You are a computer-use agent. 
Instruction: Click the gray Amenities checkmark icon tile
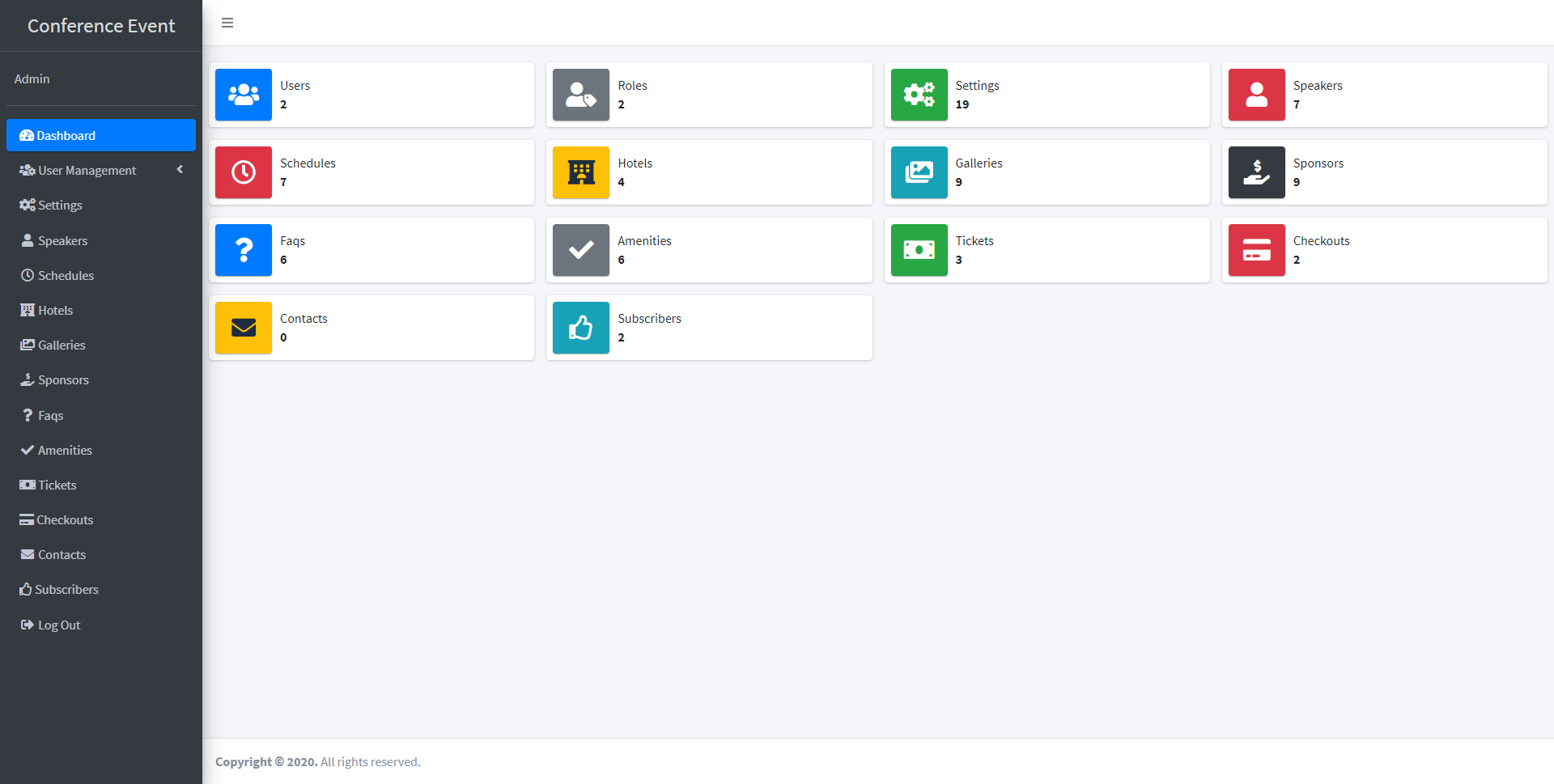pos(581,250)
